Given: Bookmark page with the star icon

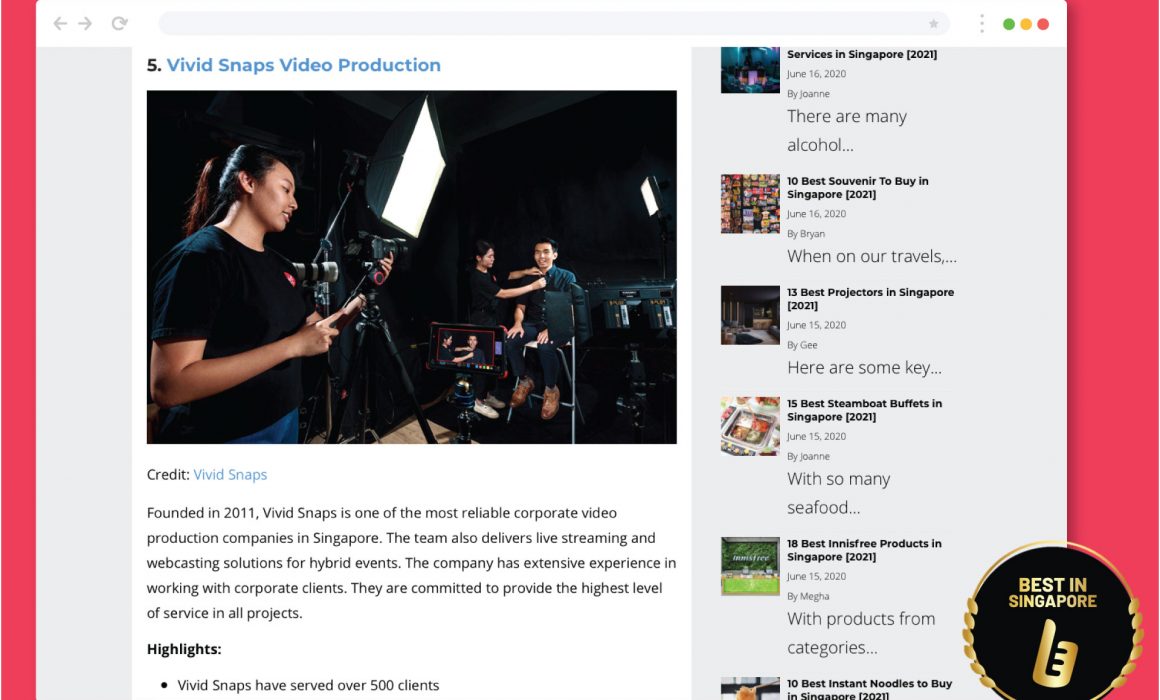Looking at the screenshot, I should [x=933, y=24].
